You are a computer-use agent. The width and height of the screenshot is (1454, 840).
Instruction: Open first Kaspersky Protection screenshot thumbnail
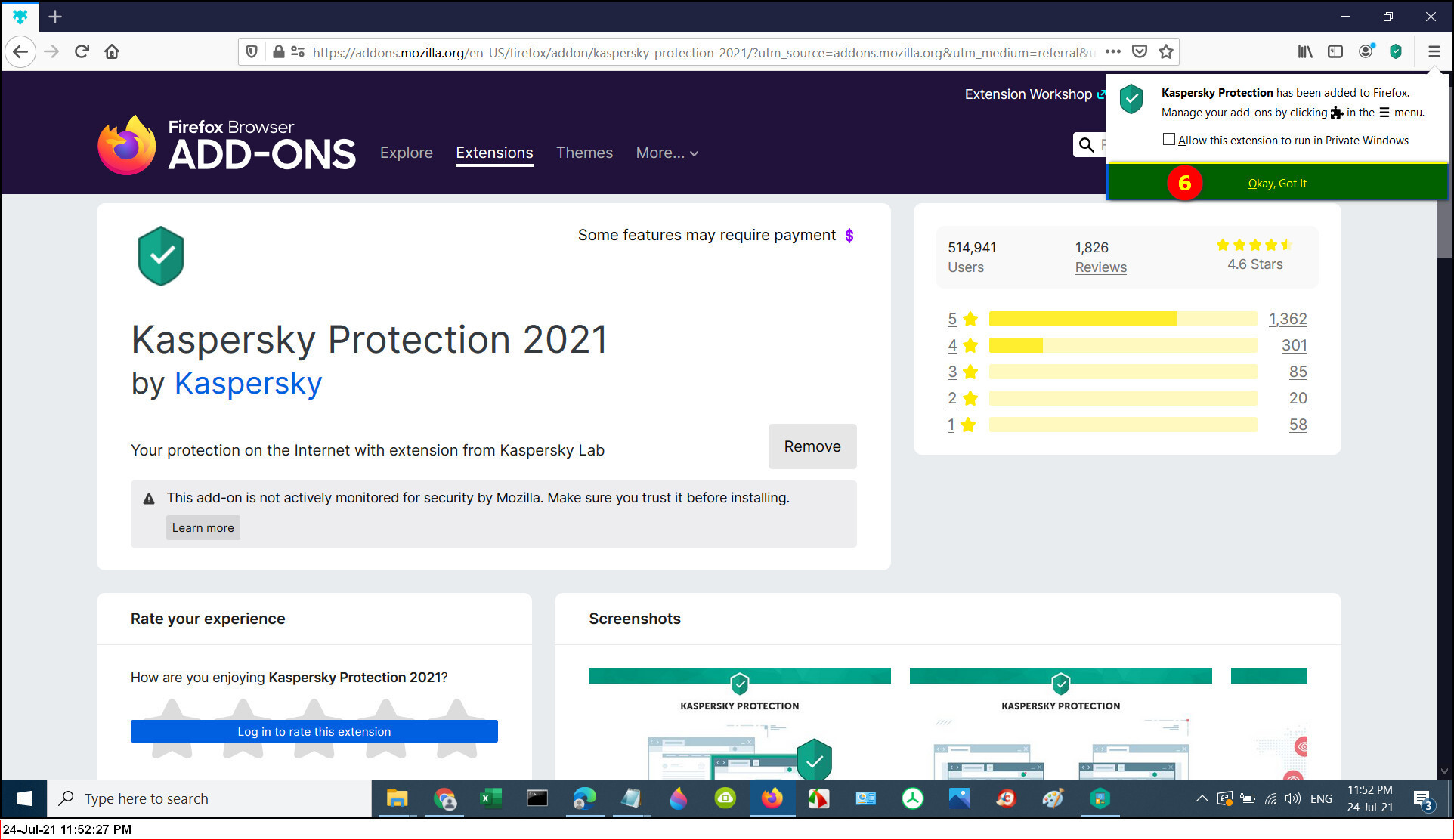[x=739, y=723]
